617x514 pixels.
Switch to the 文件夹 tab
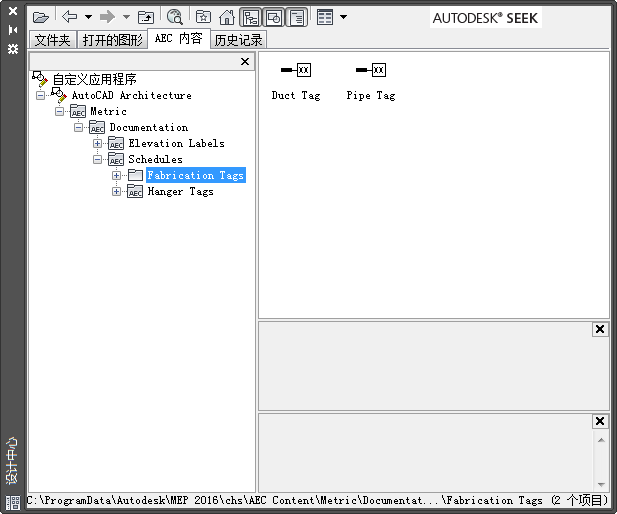click(53, 40)
